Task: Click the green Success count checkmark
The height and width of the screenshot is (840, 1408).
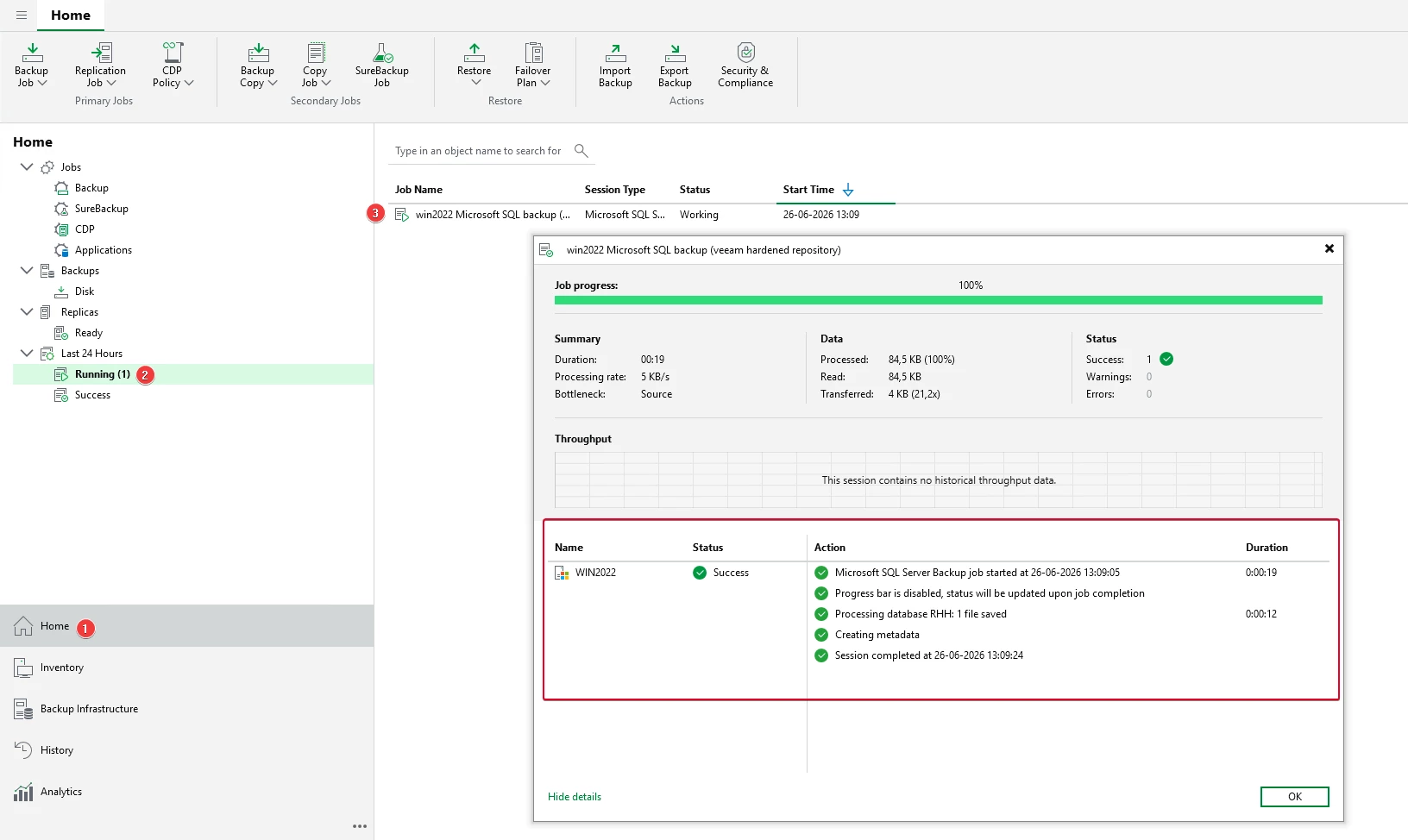Action: pos(1166,359)
